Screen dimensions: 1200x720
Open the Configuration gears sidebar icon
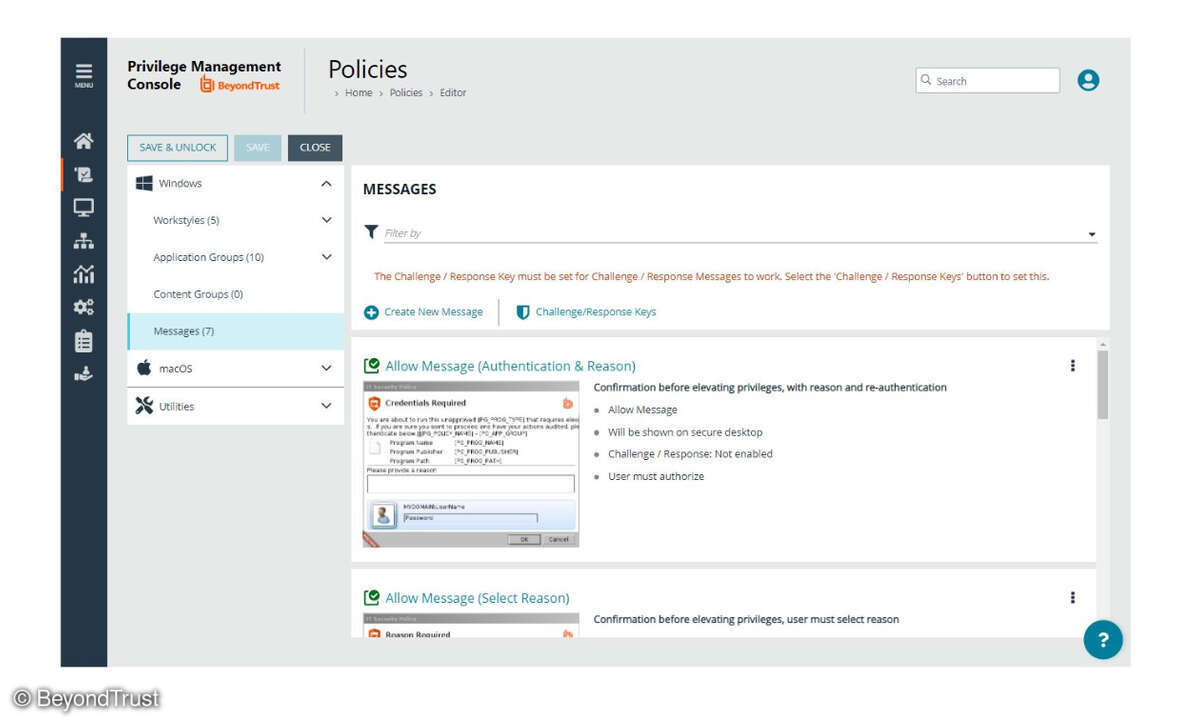pos(84,307)
